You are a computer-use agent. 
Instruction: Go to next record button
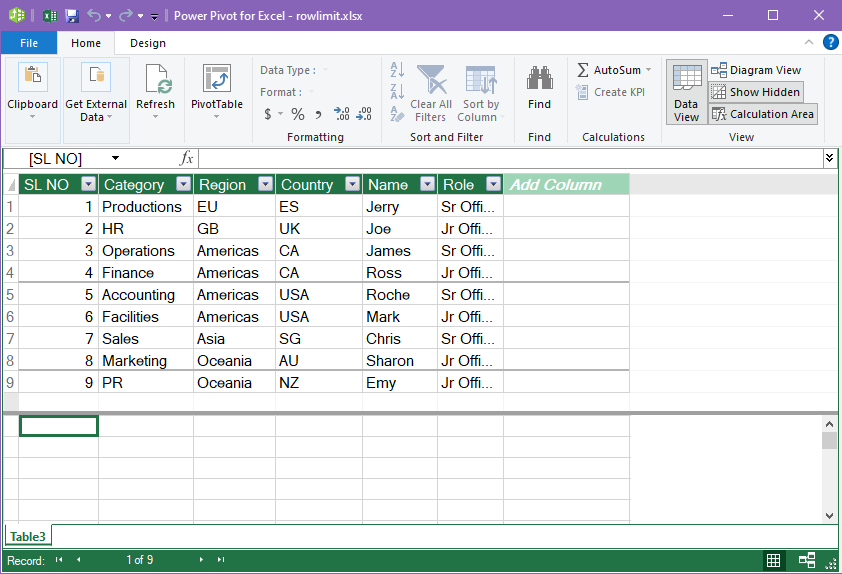point(201,560)
